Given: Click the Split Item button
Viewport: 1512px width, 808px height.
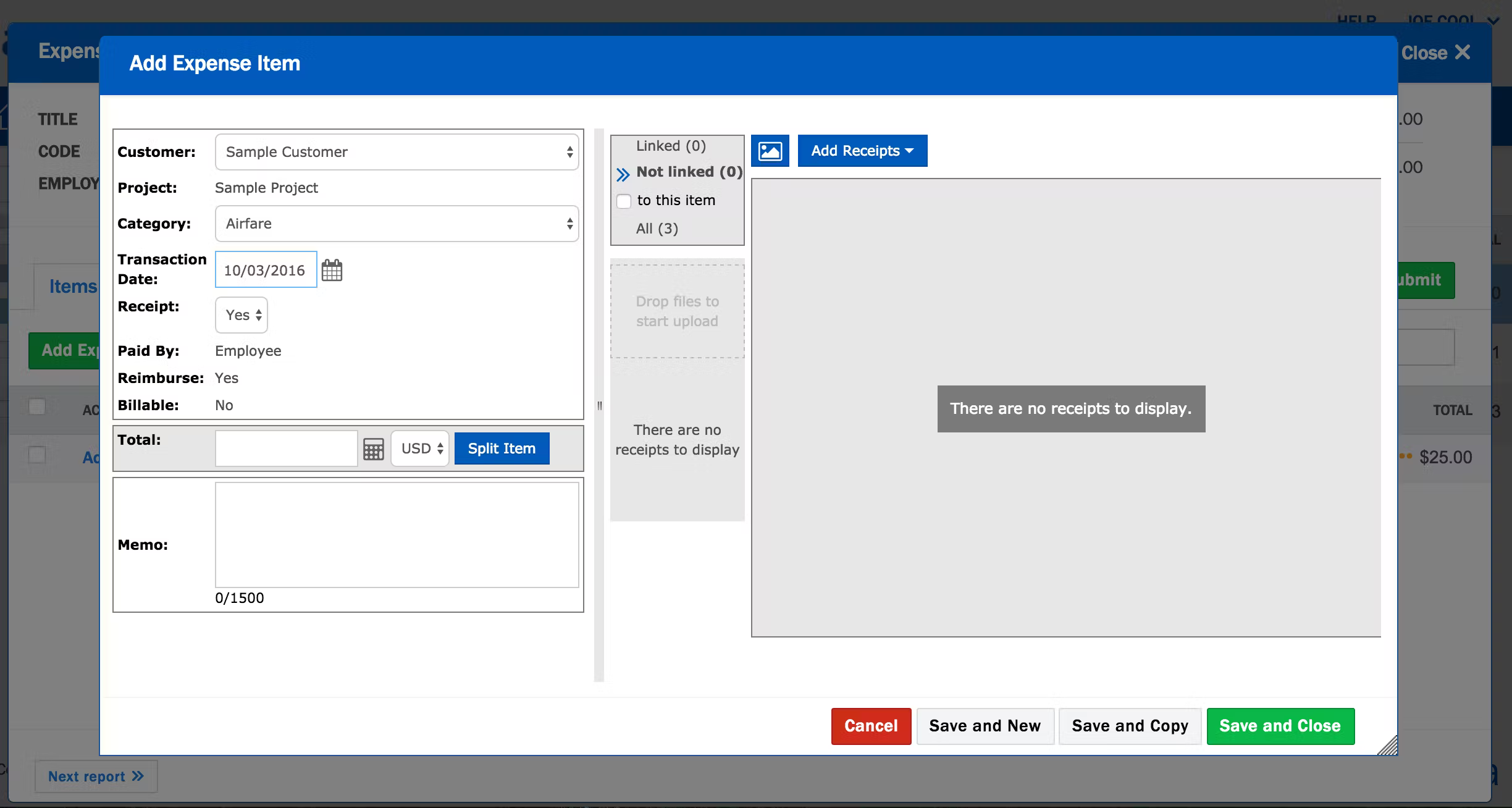Looking at the screenshot, I should click(502, 448).
